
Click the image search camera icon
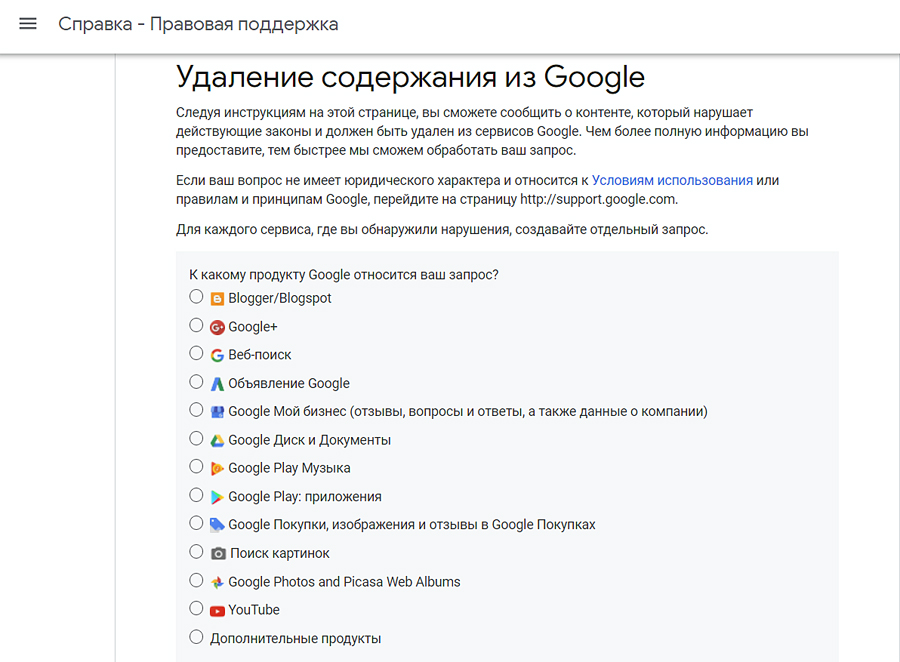click(x=218, y=553)
